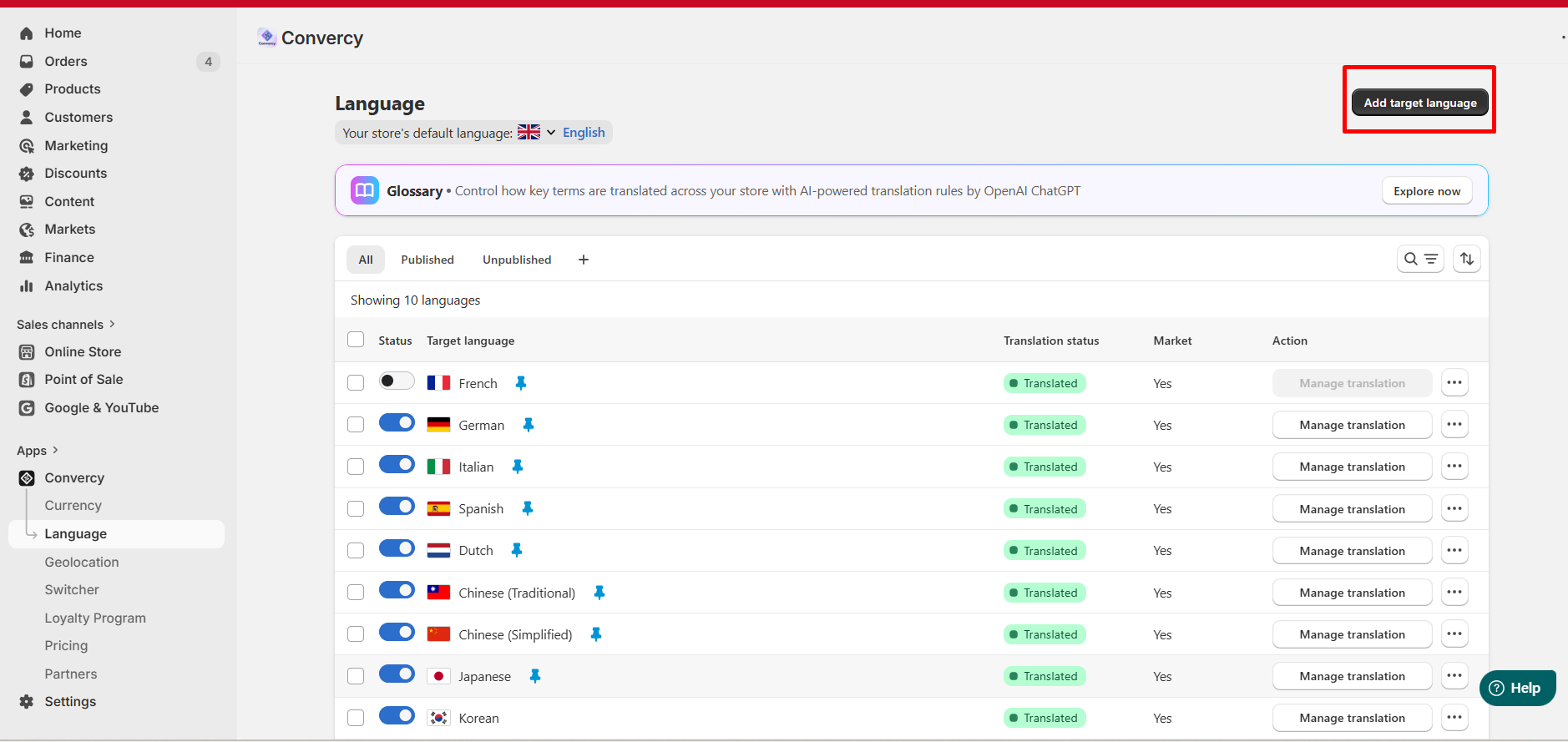Click the Orders count badge 4

click(208, 62)
